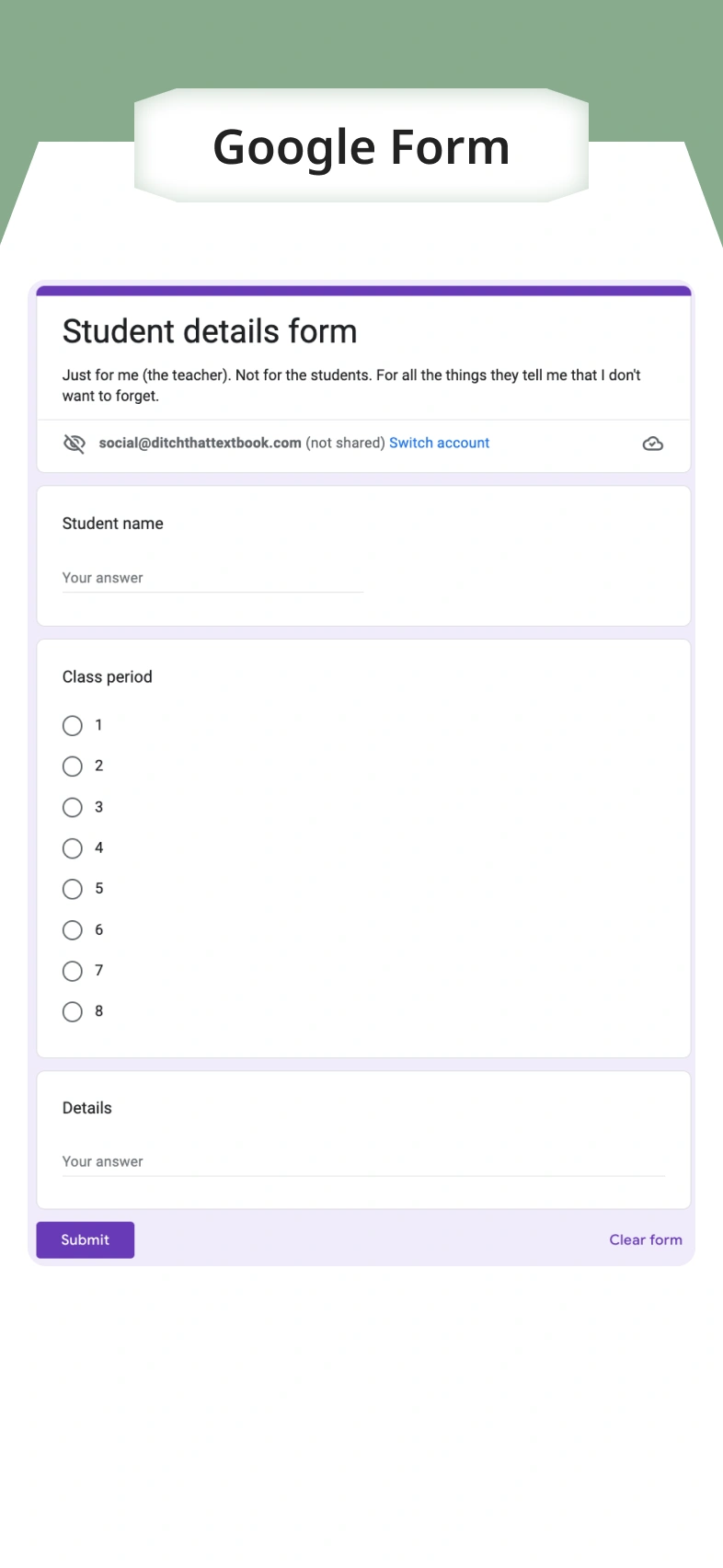723x1568 pixels.
Task: Choose class period 3 option
Action: (73, 808)
